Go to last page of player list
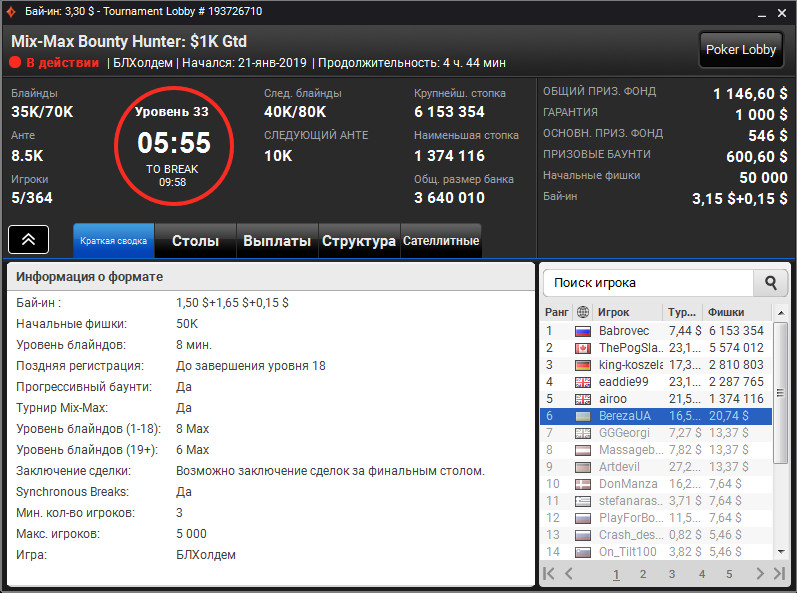This screenshot has width=797, height=593. tap(780, 574)
